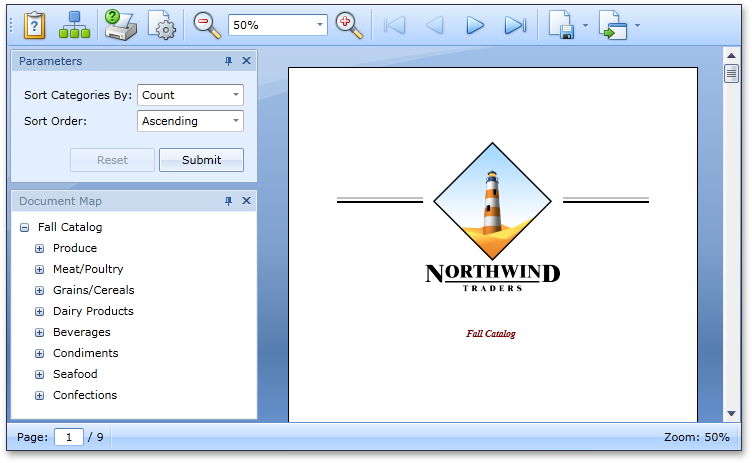Toggle the Parameters panel toolbar icon
This screenshot has width=752, height=463.
pos(34,25)
